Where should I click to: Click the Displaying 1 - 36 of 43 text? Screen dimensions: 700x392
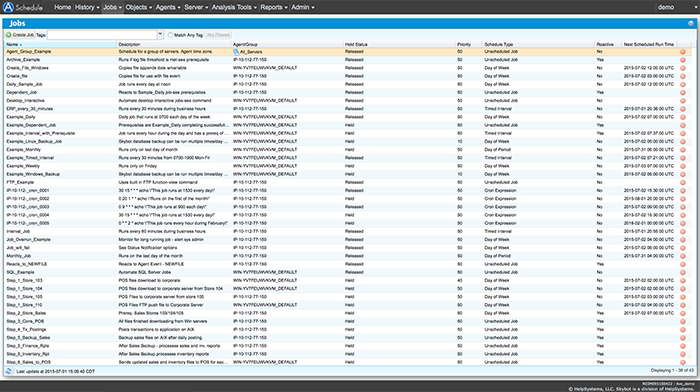(x=672, y=371)
